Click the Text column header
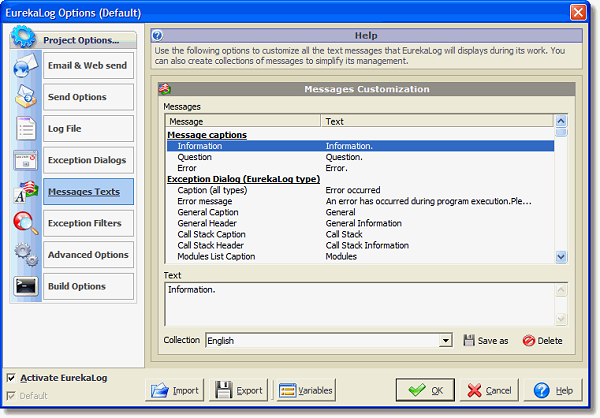Screen dimensions: 600x418 (x=437, y=121)
